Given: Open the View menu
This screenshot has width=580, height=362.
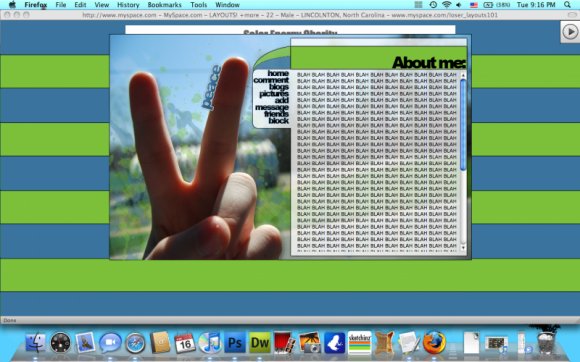Looking at the screenshot, I should pos(102,5).
